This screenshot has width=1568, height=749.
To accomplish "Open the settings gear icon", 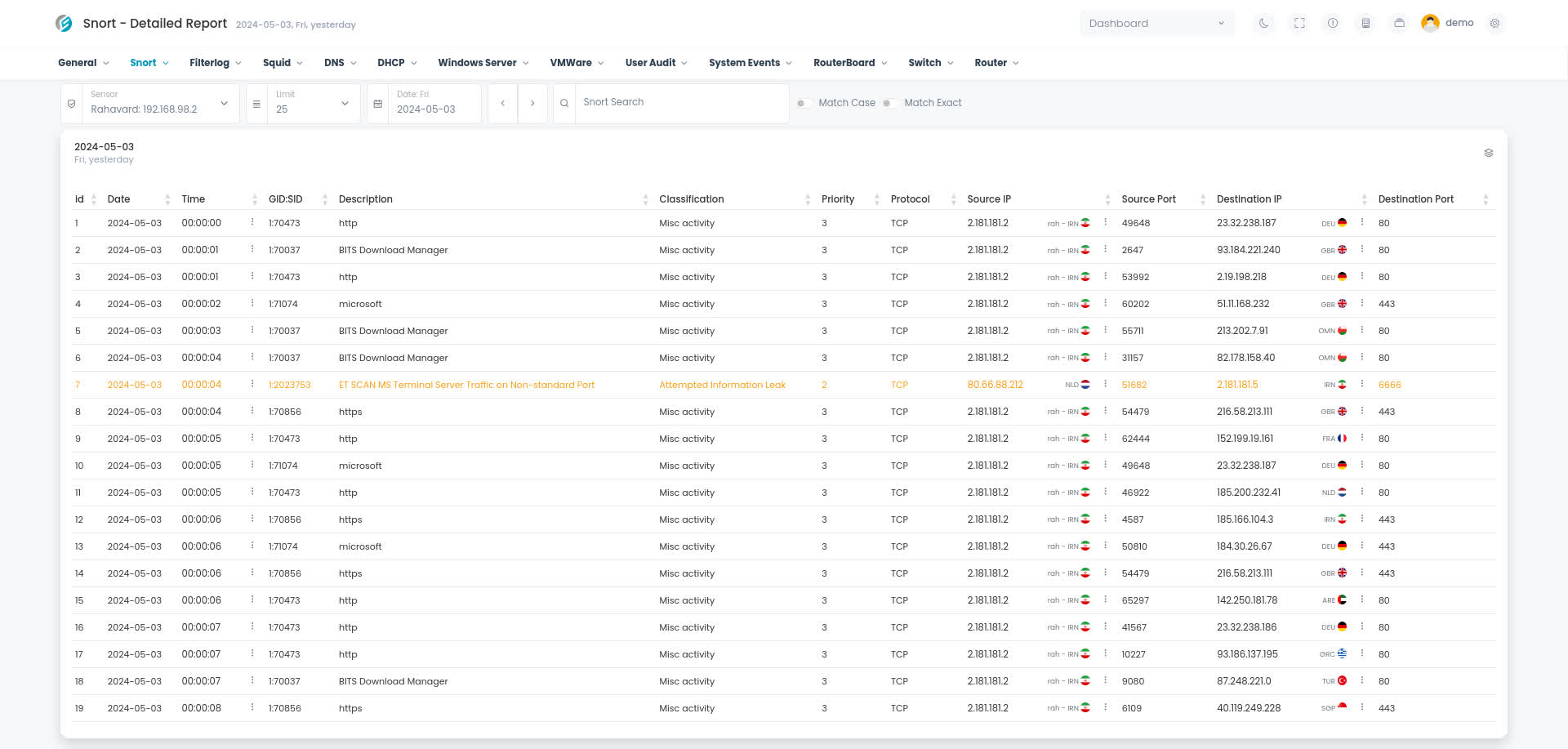I will pyautogui.click(x=1494, y=24).
